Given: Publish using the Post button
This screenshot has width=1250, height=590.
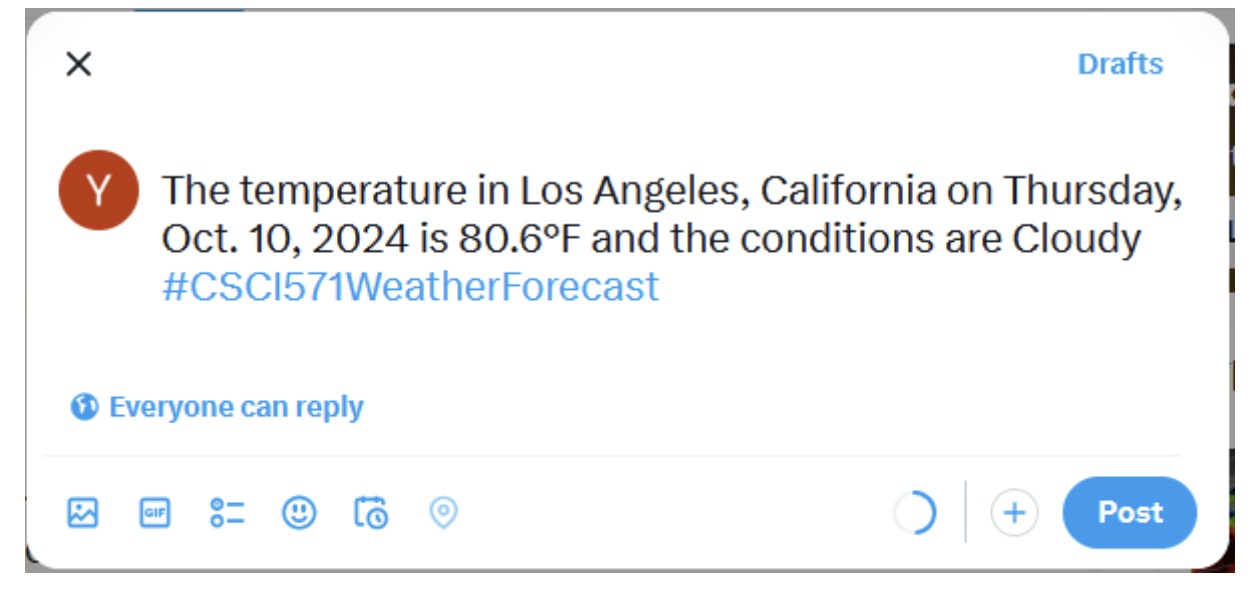Looking at the screenshot, I should pyautogui.click(x=1130, y=513).
